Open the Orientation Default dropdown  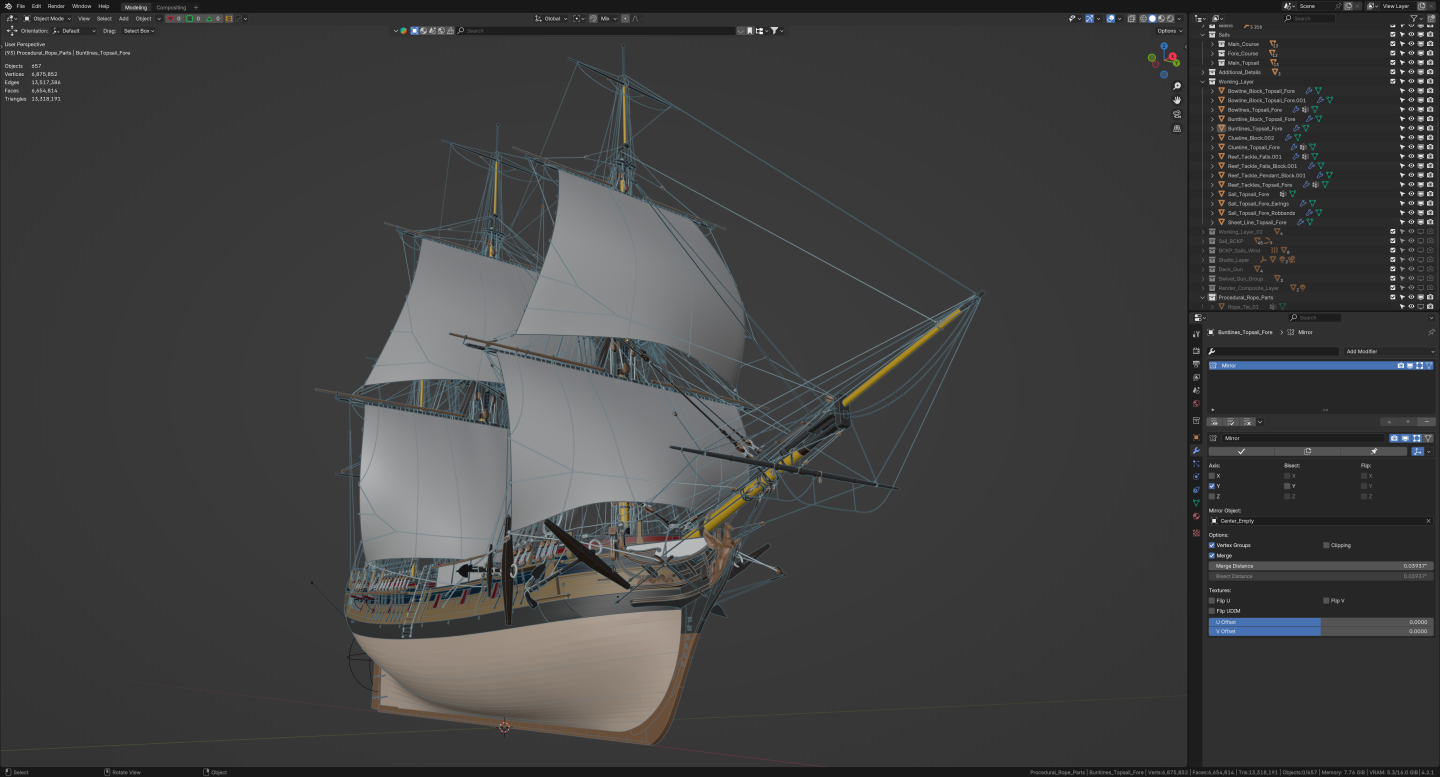tap(75, 31)
